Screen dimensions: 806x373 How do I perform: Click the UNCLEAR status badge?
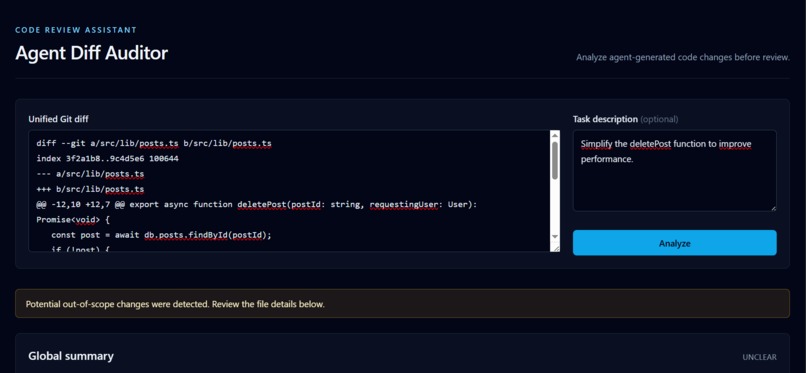click(x=759, y=357)
